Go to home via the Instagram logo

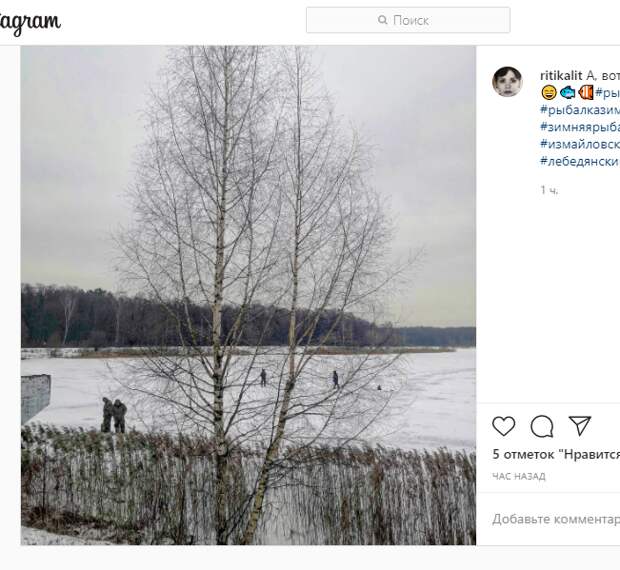[x=30, y=22]
